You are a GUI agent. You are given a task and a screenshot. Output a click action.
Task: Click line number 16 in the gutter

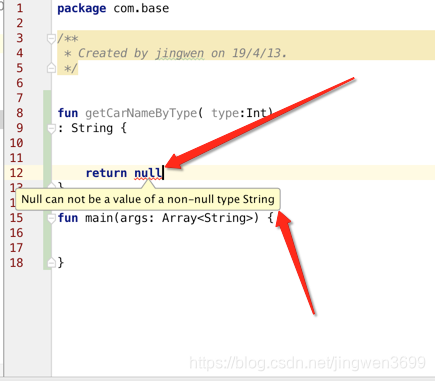(x=16, y=233)
